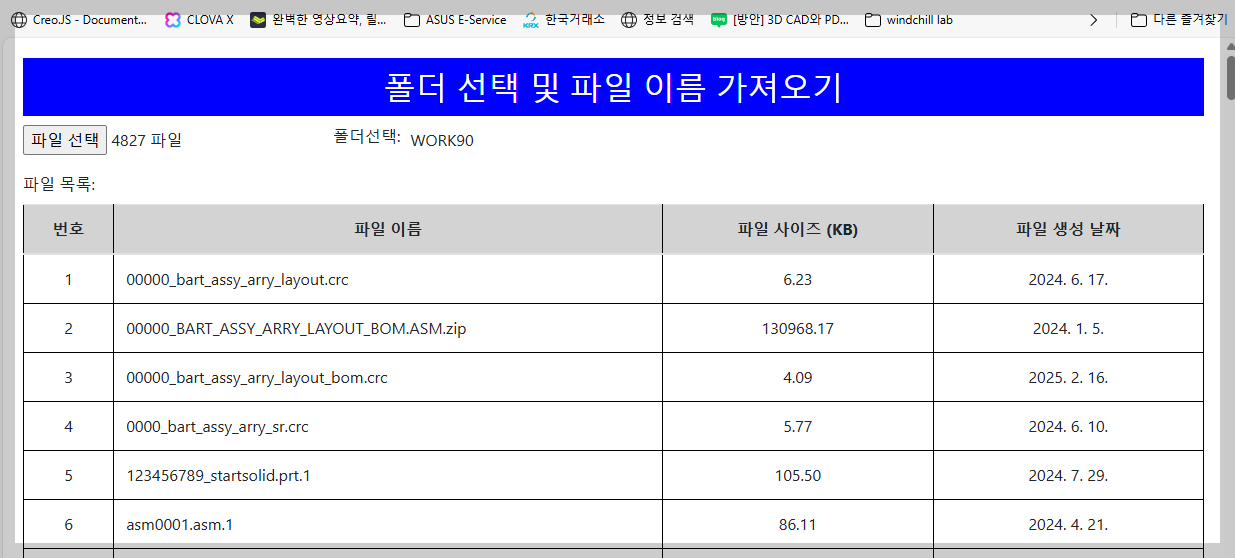
Task: Click the 파일 목록 label
Action: [58, 184]
